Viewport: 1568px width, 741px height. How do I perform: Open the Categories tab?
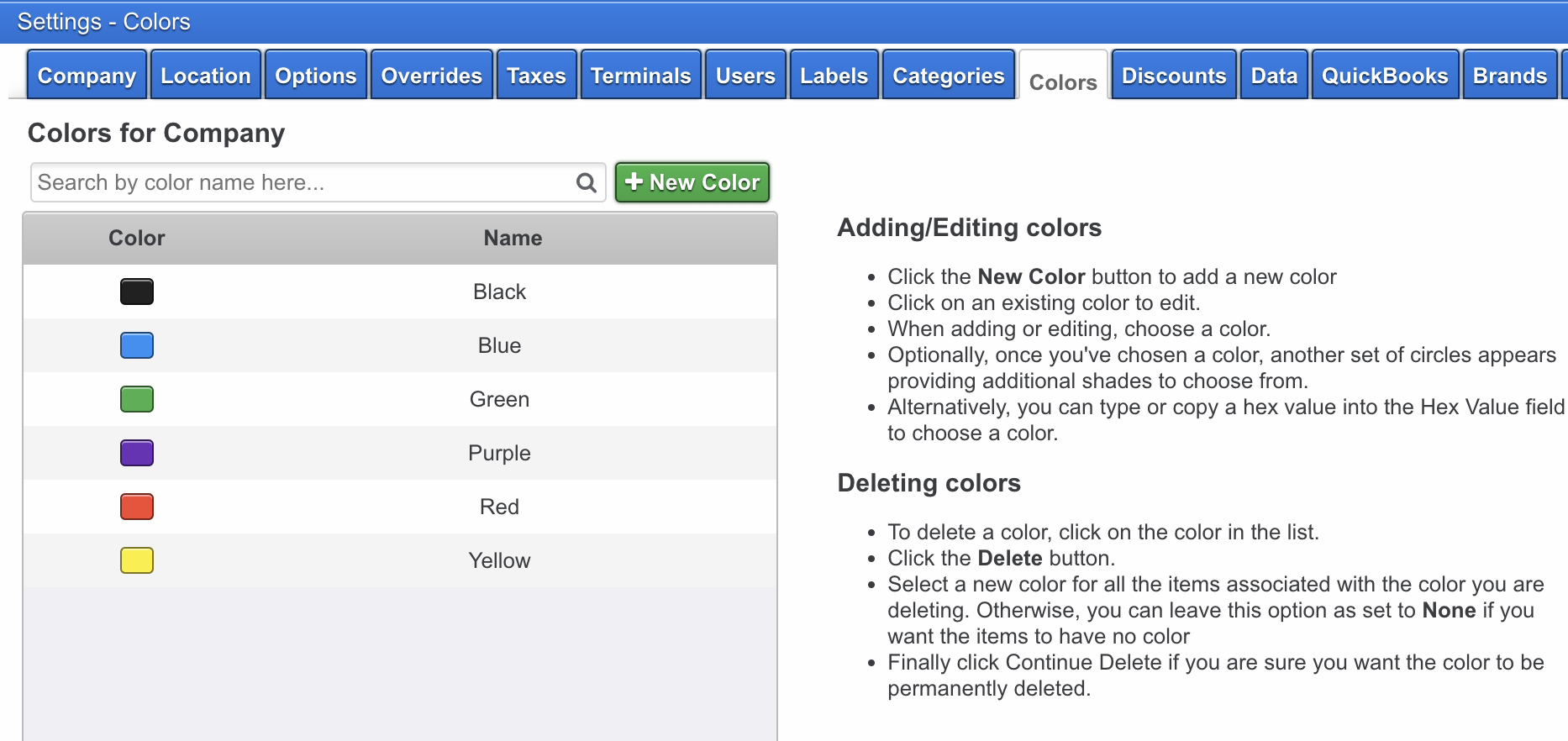pyautogui.click(x=948, y=76)
